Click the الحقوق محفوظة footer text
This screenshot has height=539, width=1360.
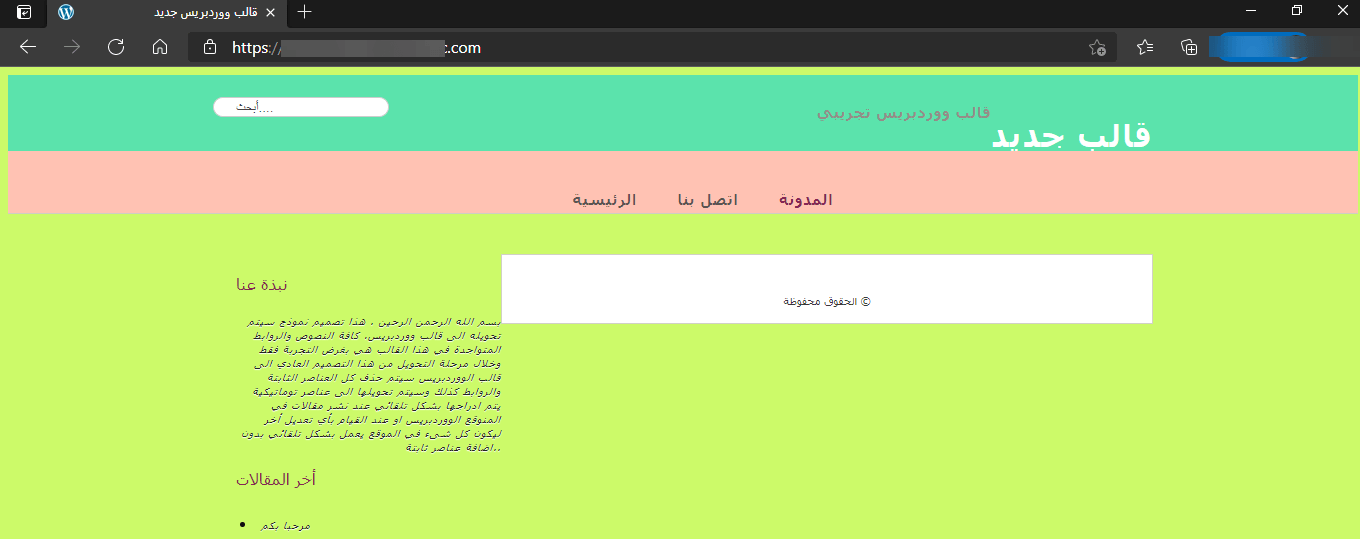click(827, 302)
